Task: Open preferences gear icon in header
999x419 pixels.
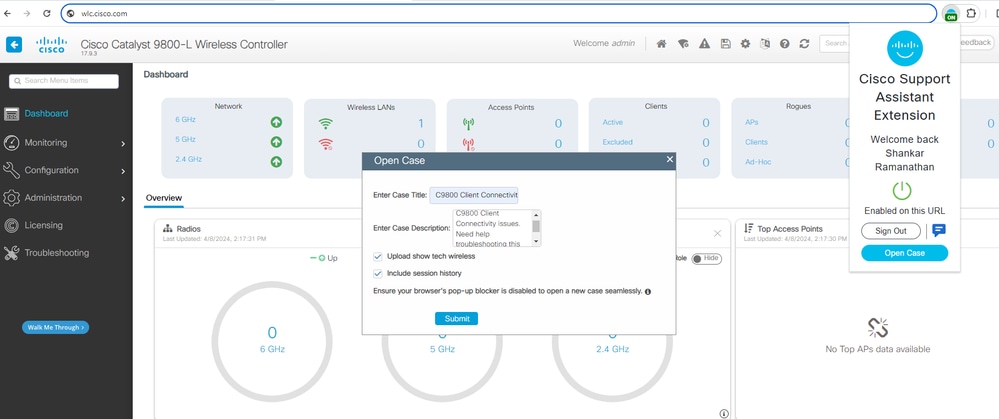Action: click(x=745, y=44)
